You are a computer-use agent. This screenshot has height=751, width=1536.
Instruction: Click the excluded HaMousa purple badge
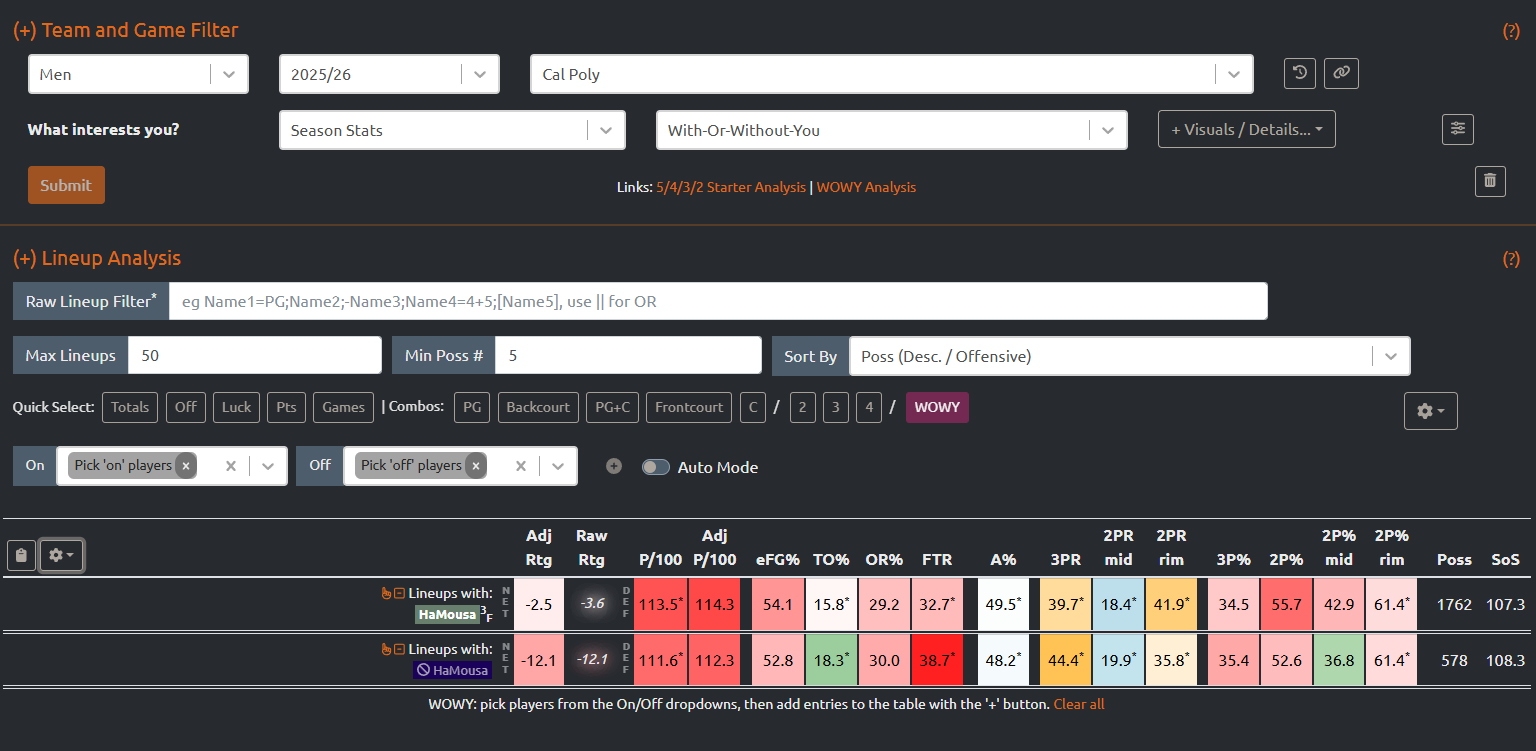(x=453, y=670)
